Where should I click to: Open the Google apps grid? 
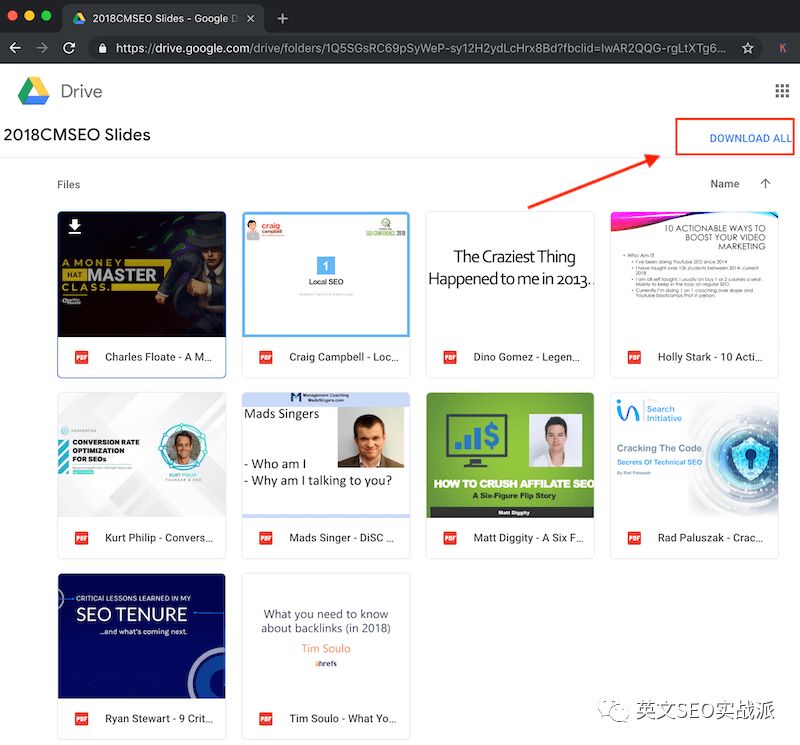782,91
